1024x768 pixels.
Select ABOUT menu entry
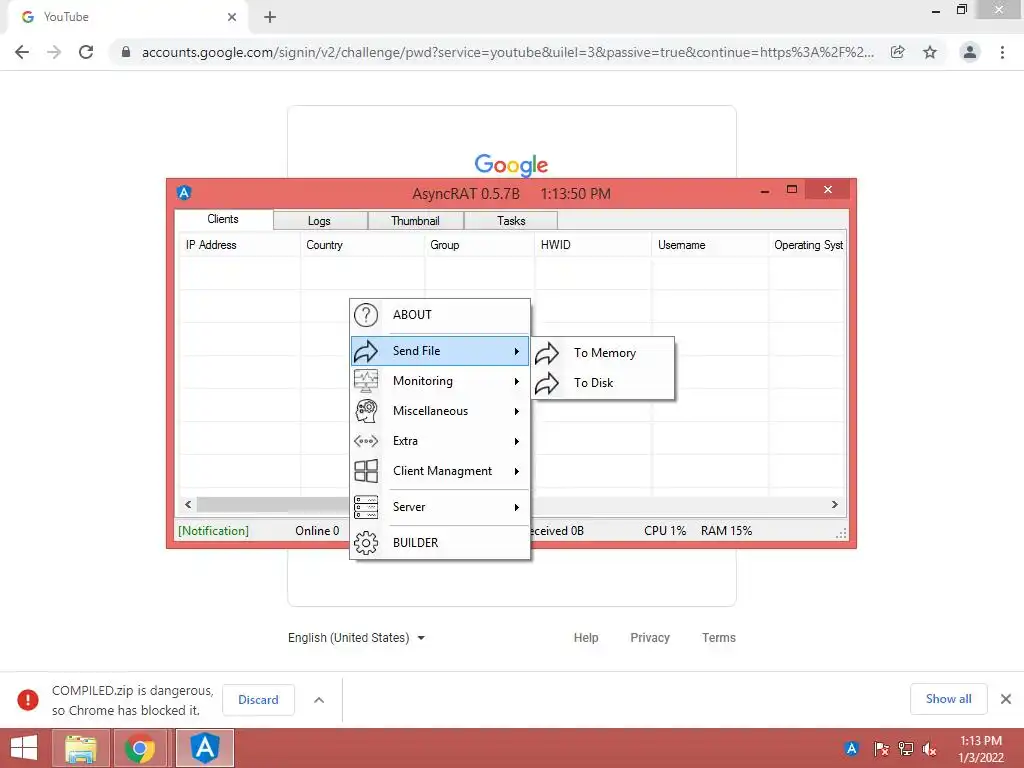(x=440, y=315)
